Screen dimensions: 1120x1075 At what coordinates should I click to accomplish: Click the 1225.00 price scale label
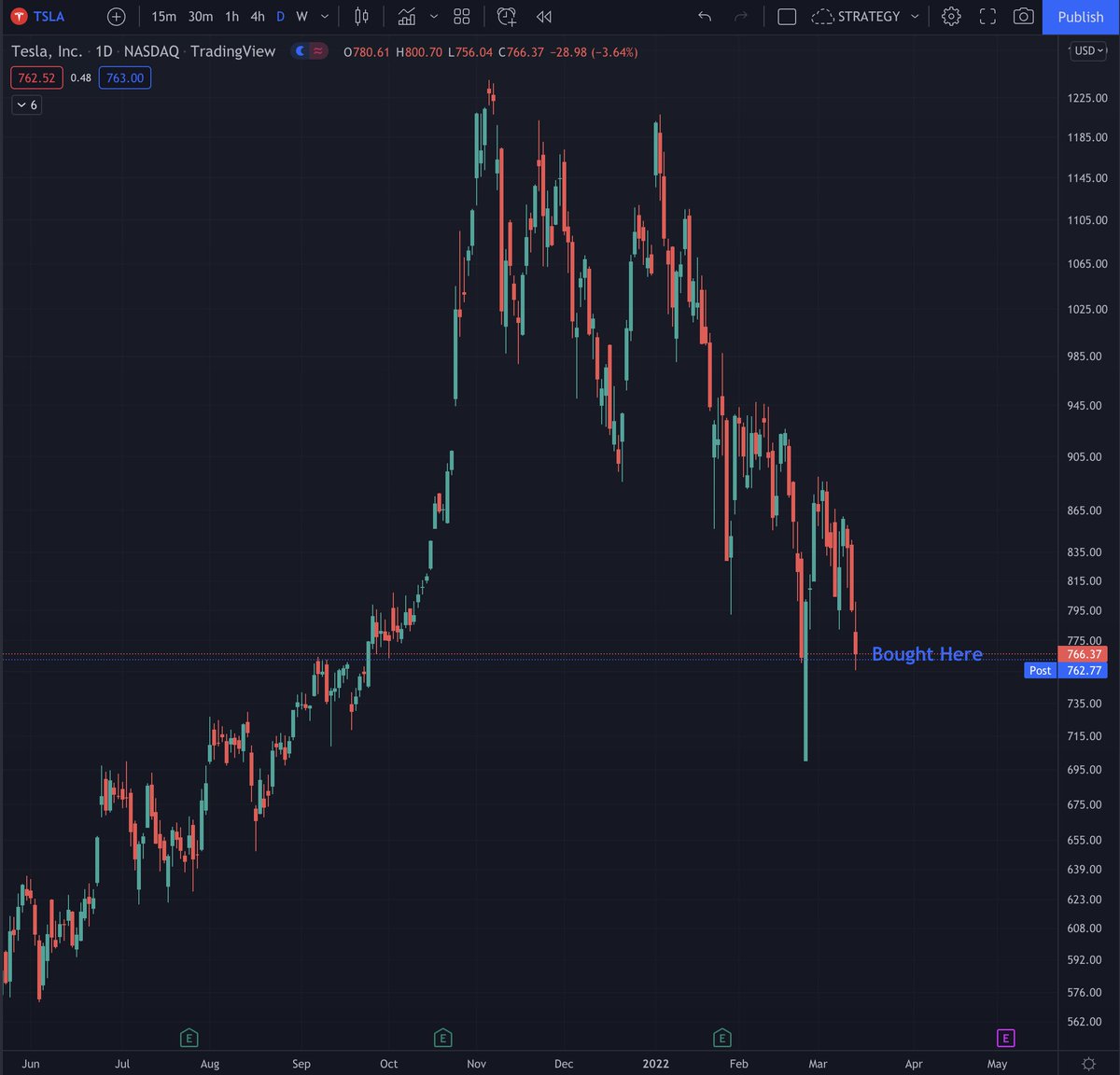point(1087,98)
